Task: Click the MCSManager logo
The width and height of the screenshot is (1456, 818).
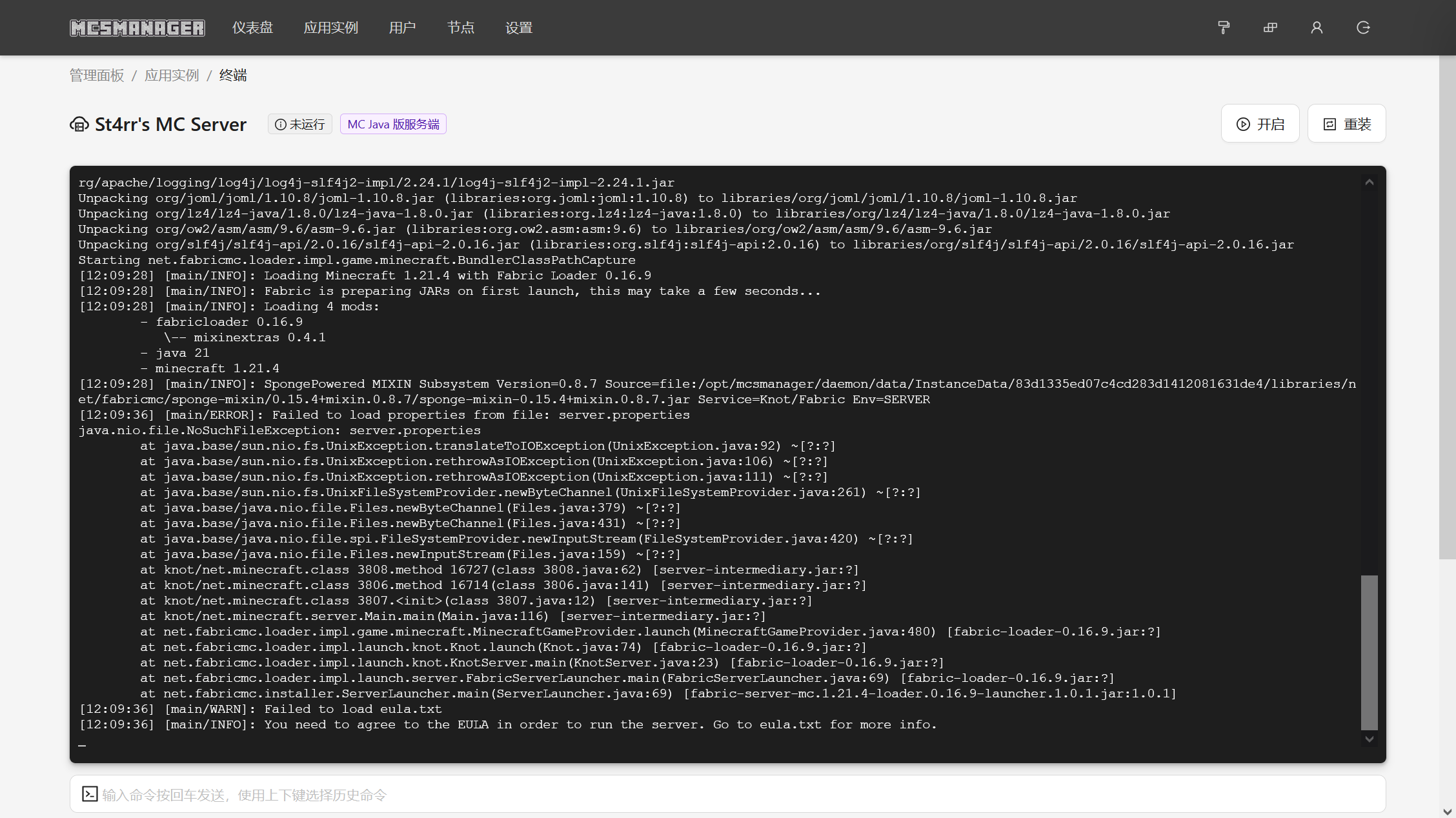Action: pos(137,28)
